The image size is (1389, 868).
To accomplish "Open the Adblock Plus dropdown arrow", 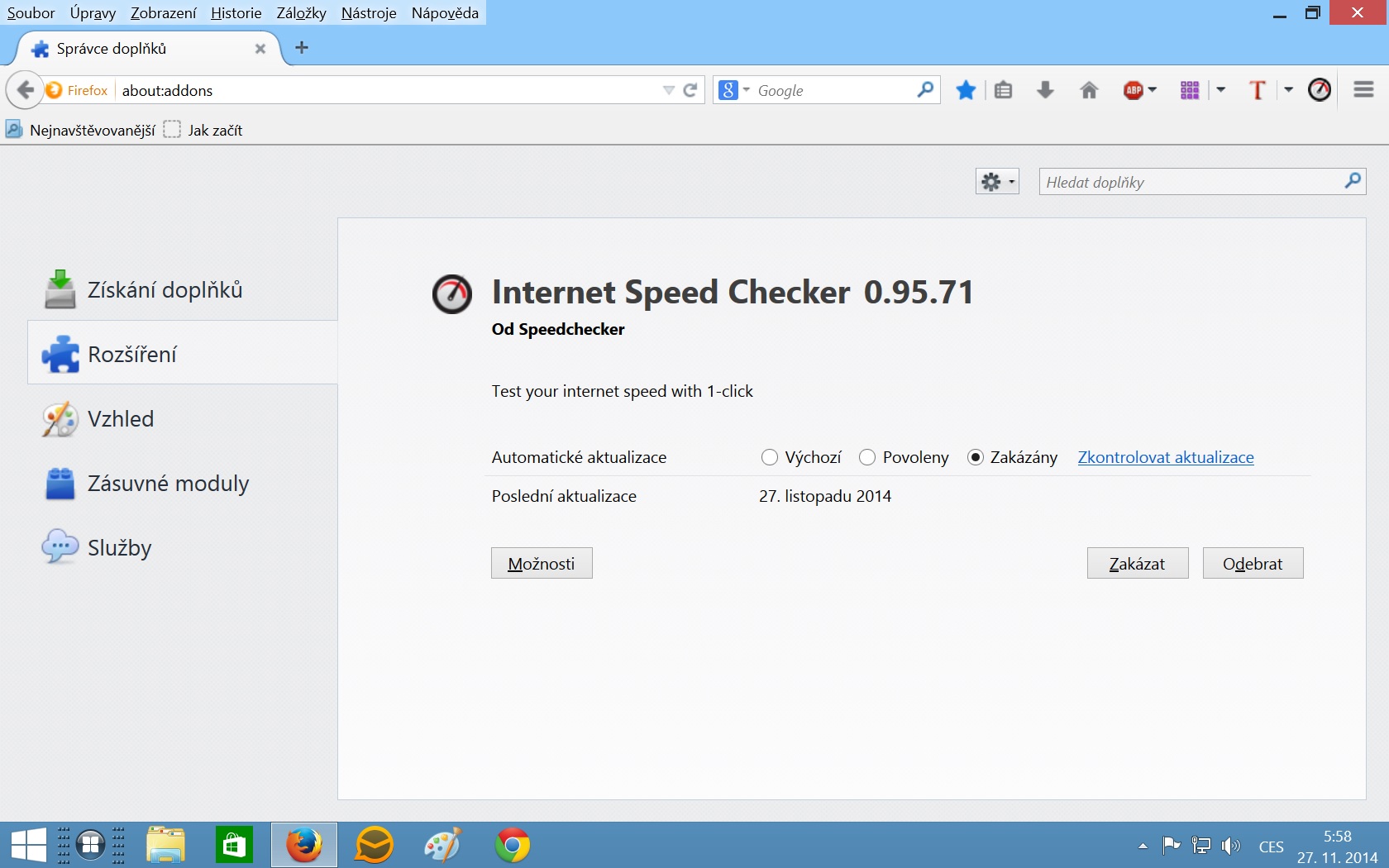I will 1153,89.
